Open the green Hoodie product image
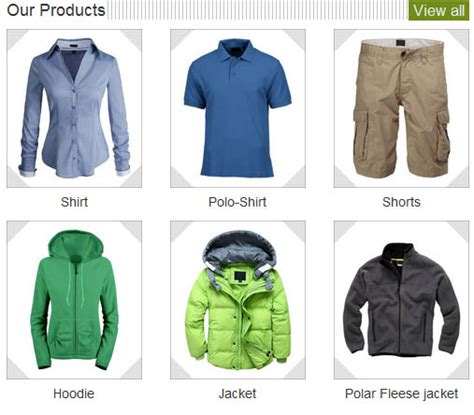This screenshot has height=415, width=474. [74, 300]
